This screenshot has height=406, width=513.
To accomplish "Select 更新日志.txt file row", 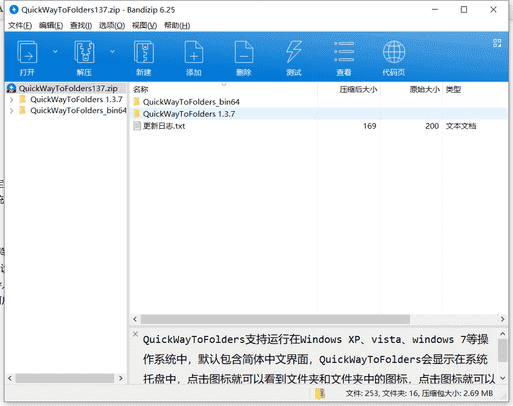I will pyautogui.click(x=318, y=126).
